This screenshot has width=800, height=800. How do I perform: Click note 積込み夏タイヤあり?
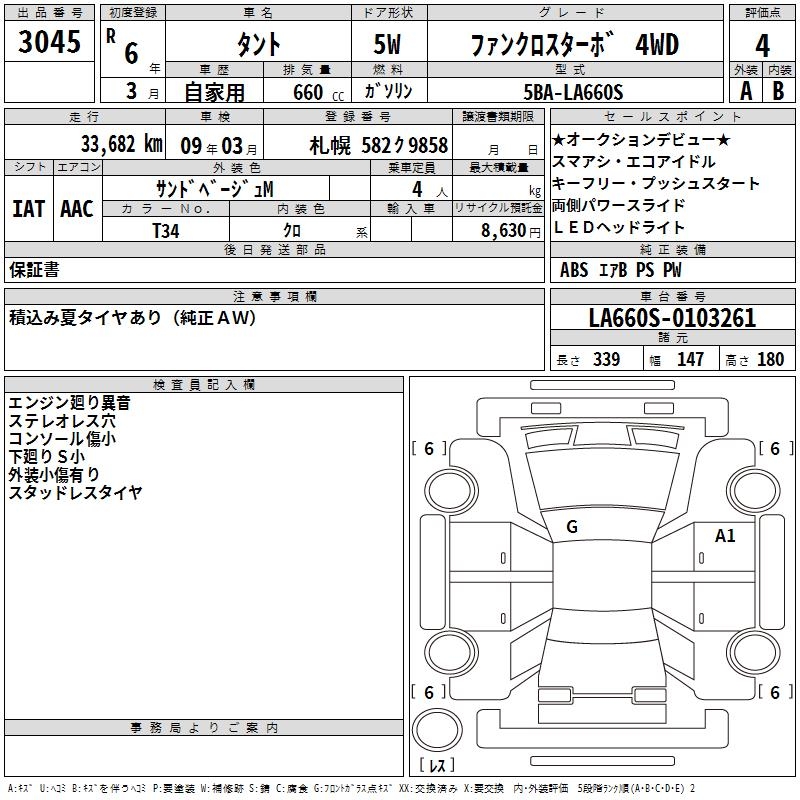tap(85, 317)
